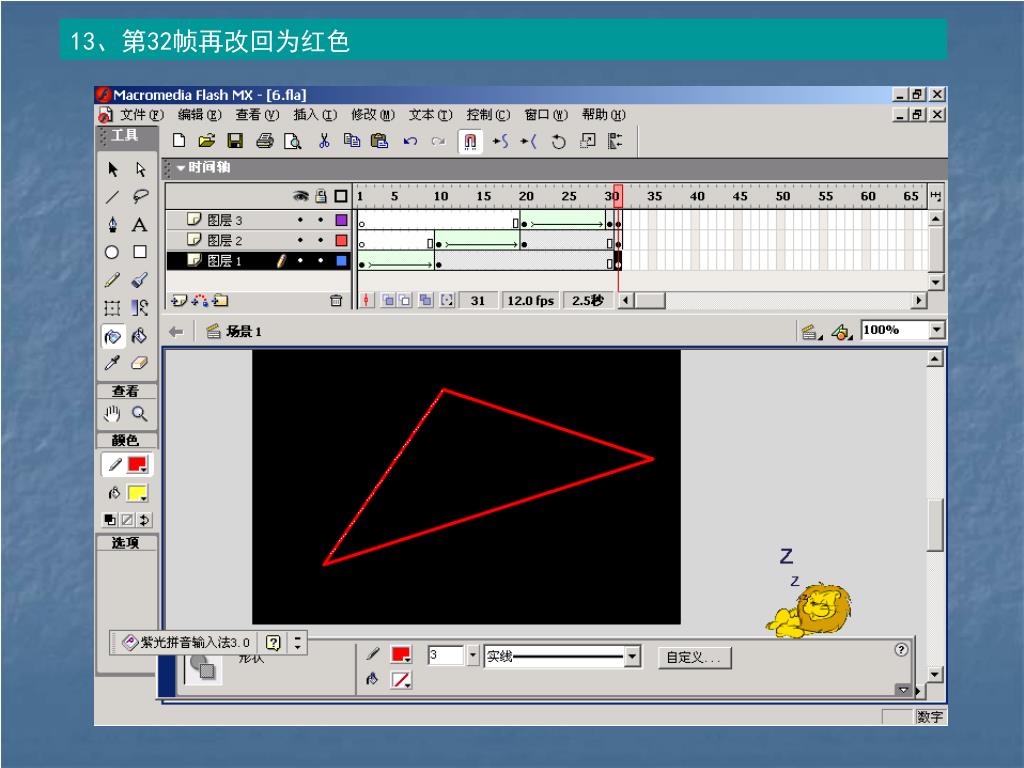This screenshot has height=768, width=1024.
Task: Click the back arrow beside 场景 1
Action: point(176,332)
